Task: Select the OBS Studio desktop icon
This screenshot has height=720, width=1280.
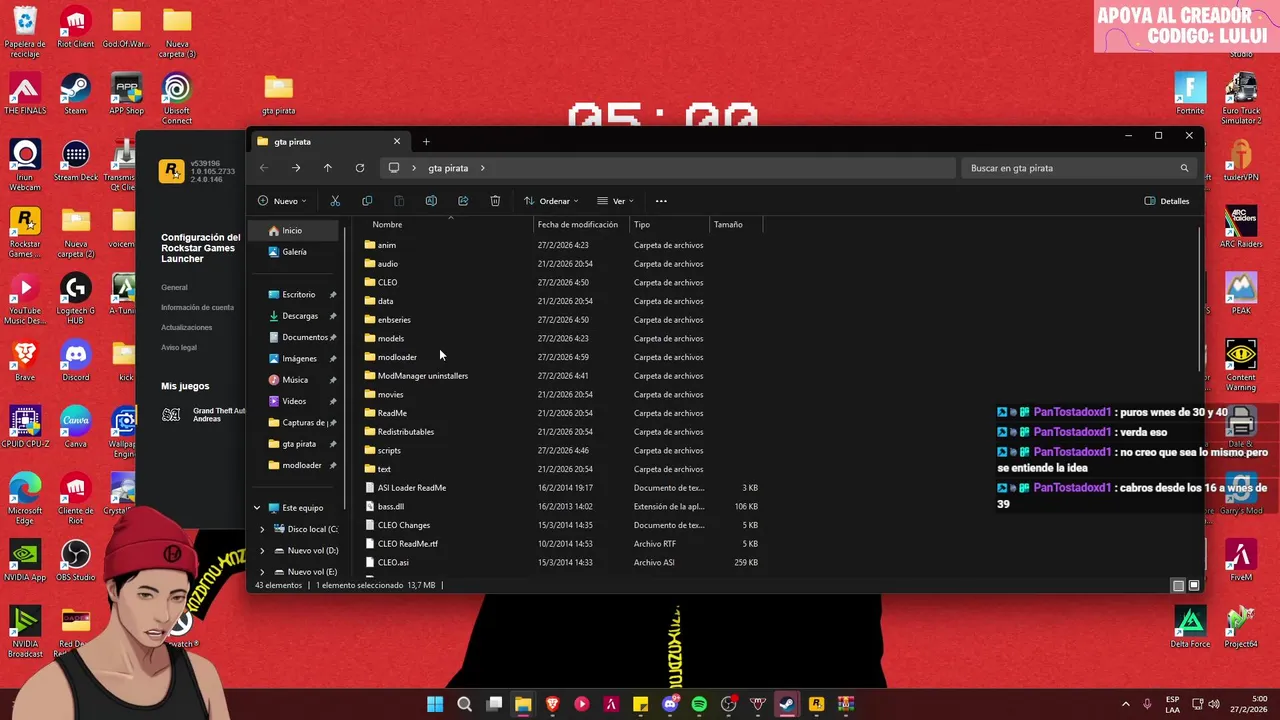Action: tap(75, 561)
